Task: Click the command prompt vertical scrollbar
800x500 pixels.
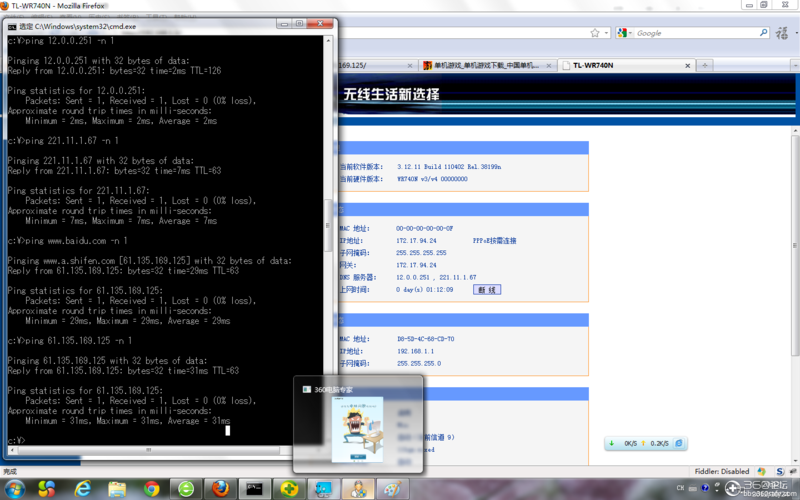Action: tap(328, 240)
